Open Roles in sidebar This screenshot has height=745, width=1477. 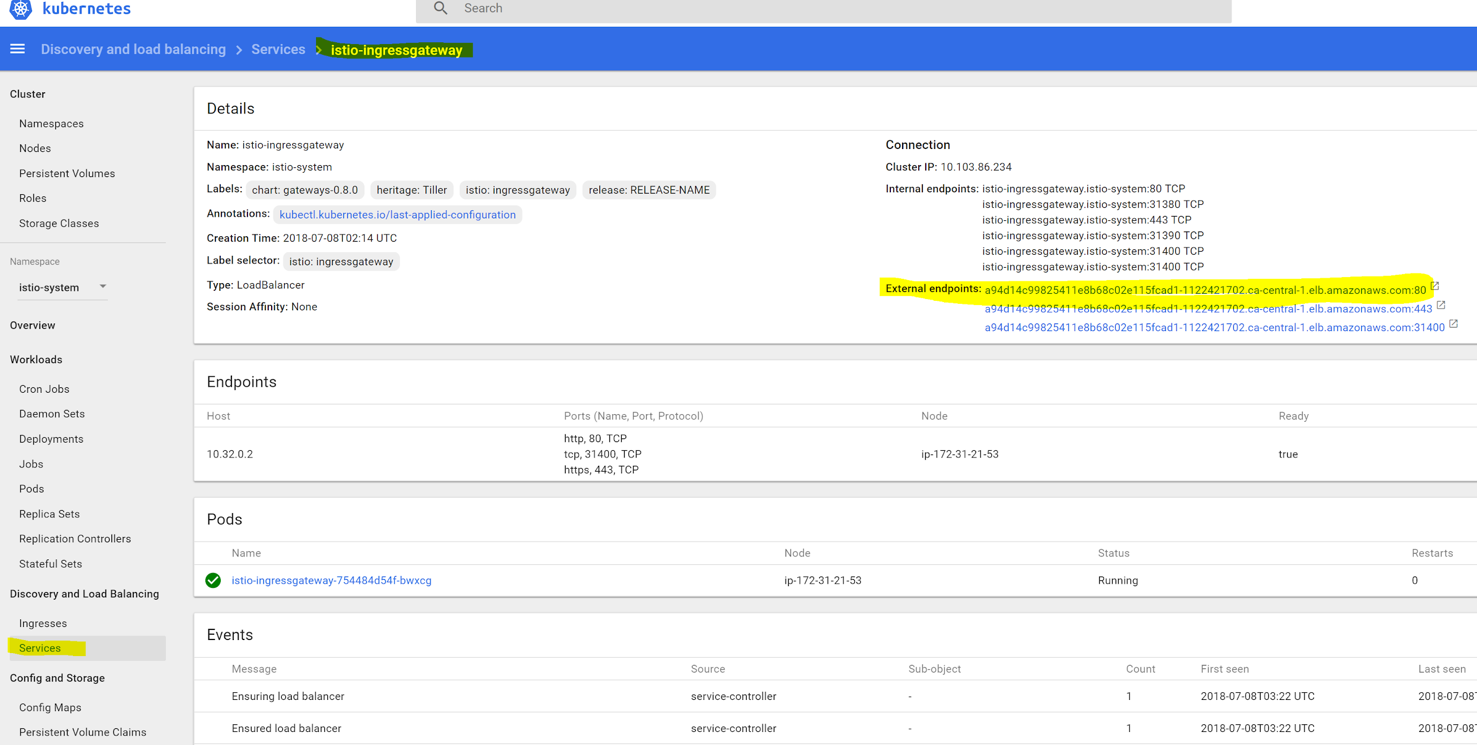point(33,199)
